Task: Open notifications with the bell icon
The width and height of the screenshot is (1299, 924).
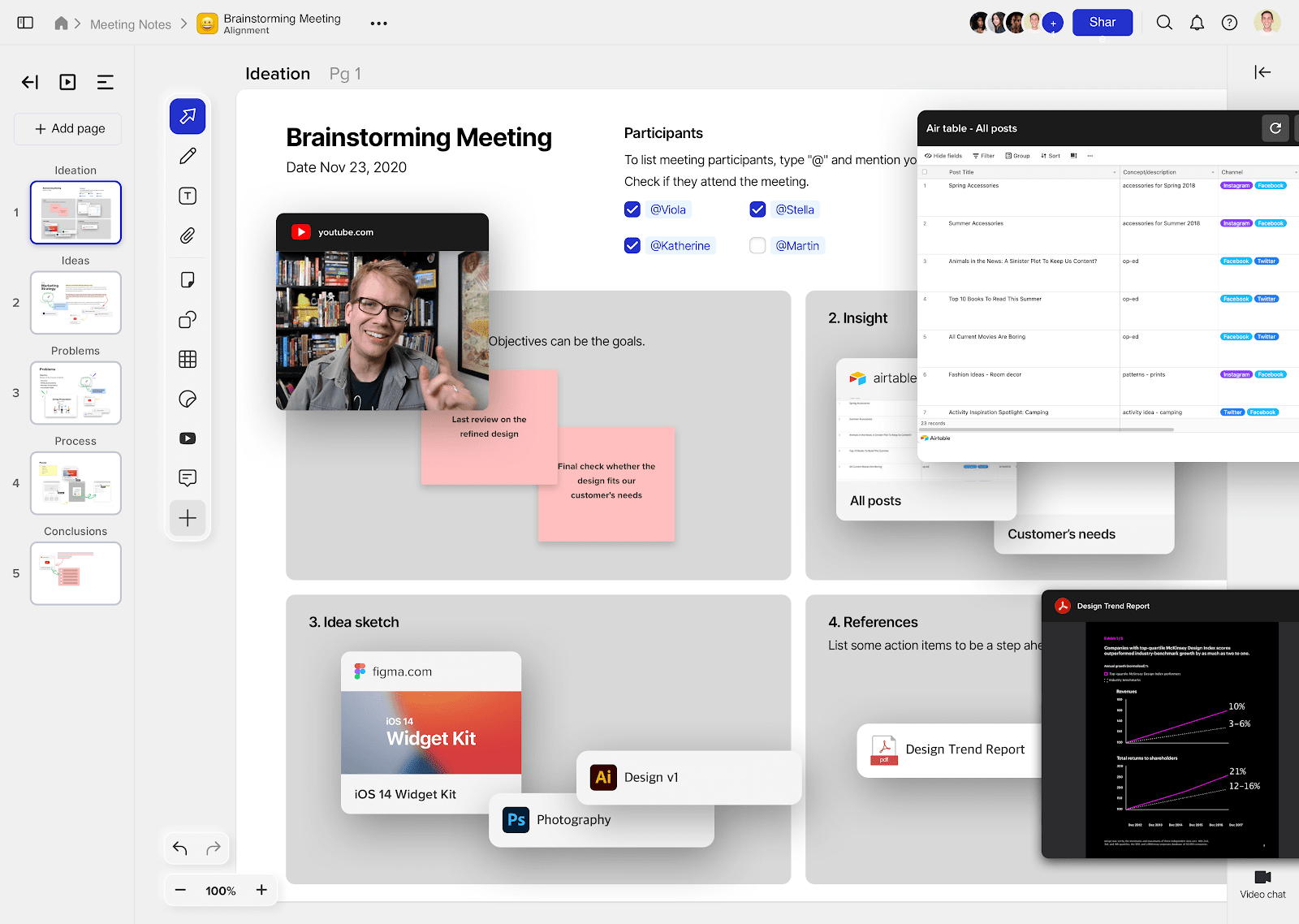Action: 1197,23
